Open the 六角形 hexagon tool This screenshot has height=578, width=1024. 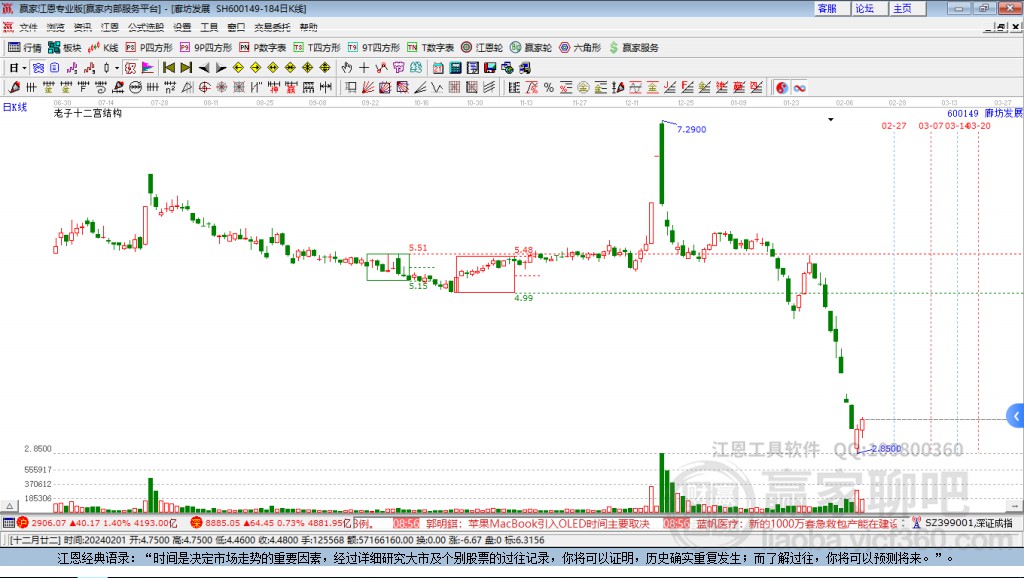click(580, 48)
